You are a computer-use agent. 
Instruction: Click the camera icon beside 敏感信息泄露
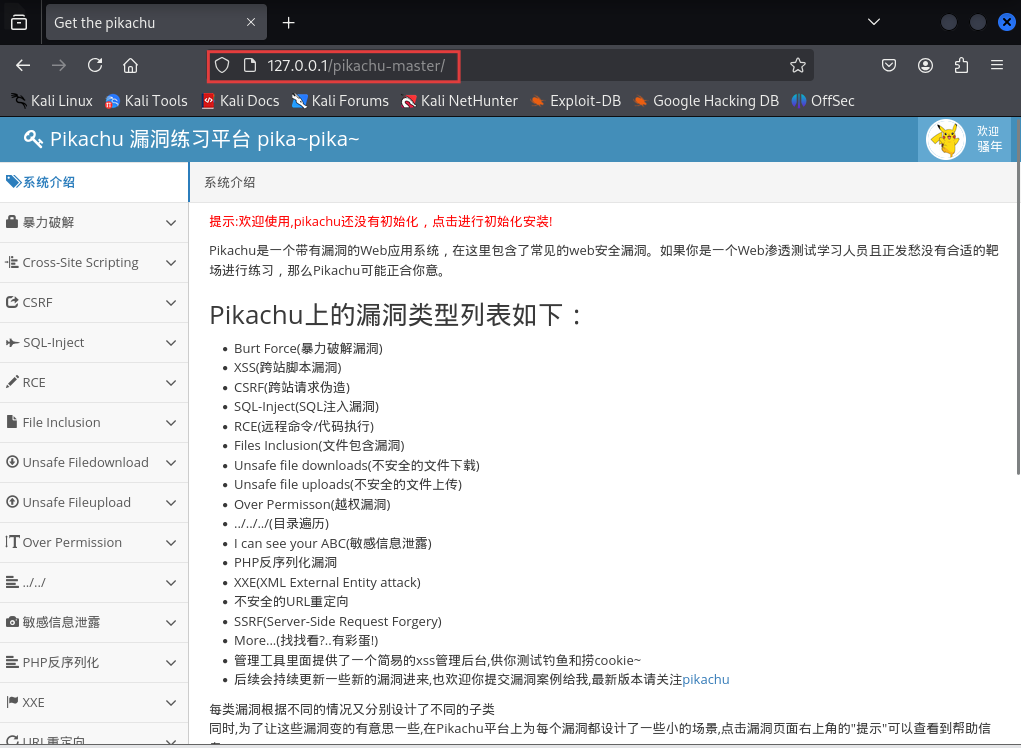[12, 622]
